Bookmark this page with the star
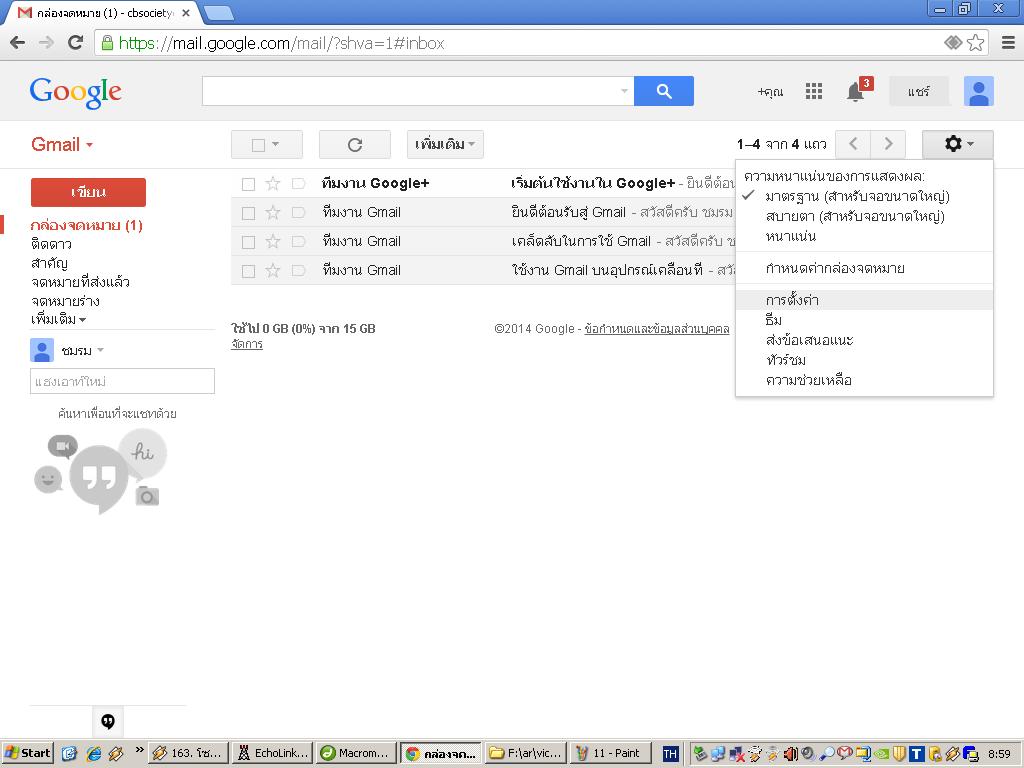 tap(975, 43)
